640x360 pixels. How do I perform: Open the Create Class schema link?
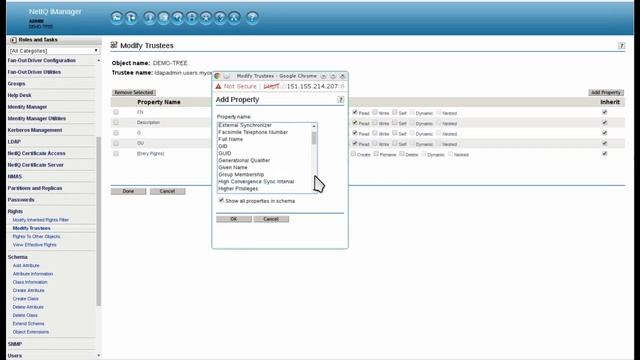click(x=25, y=299)
